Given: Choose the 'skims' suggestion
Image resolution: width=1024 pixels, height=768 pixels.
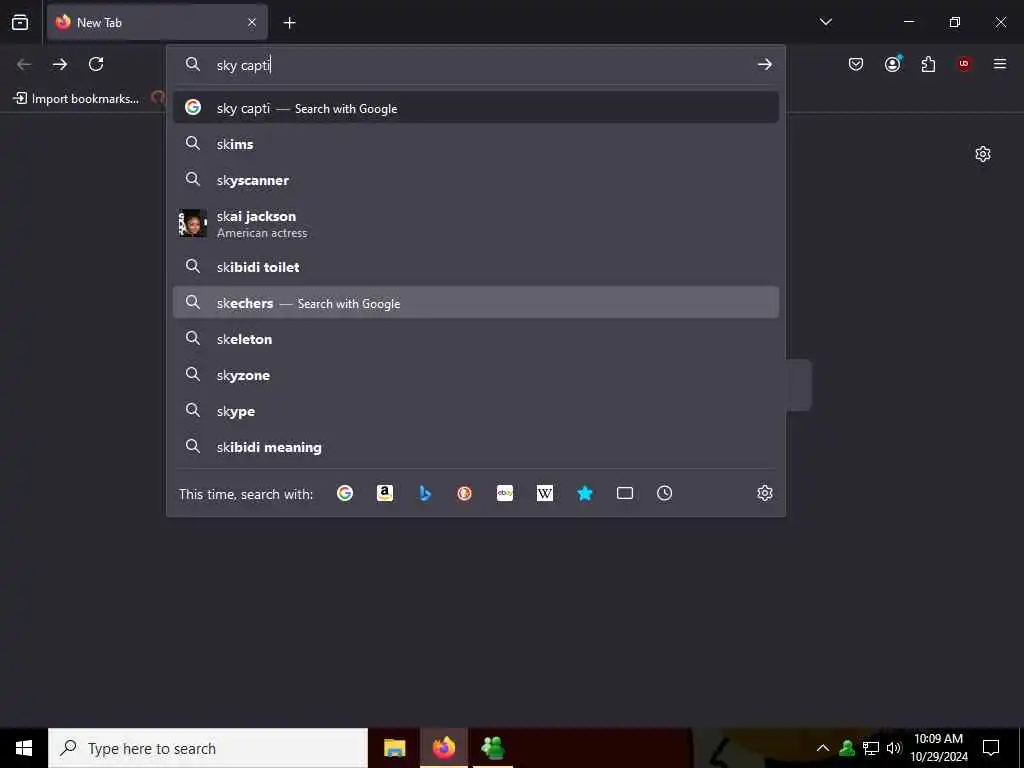Looking at the screenshot, I should point(475,144).
